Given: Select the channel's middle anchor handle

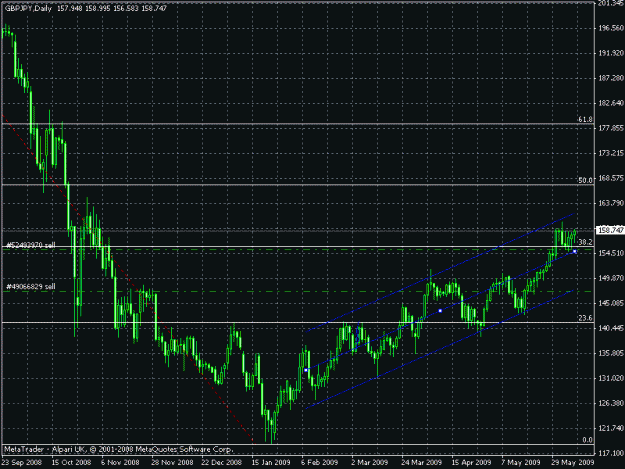Looking at the screenshot, I should pos(440,310).
